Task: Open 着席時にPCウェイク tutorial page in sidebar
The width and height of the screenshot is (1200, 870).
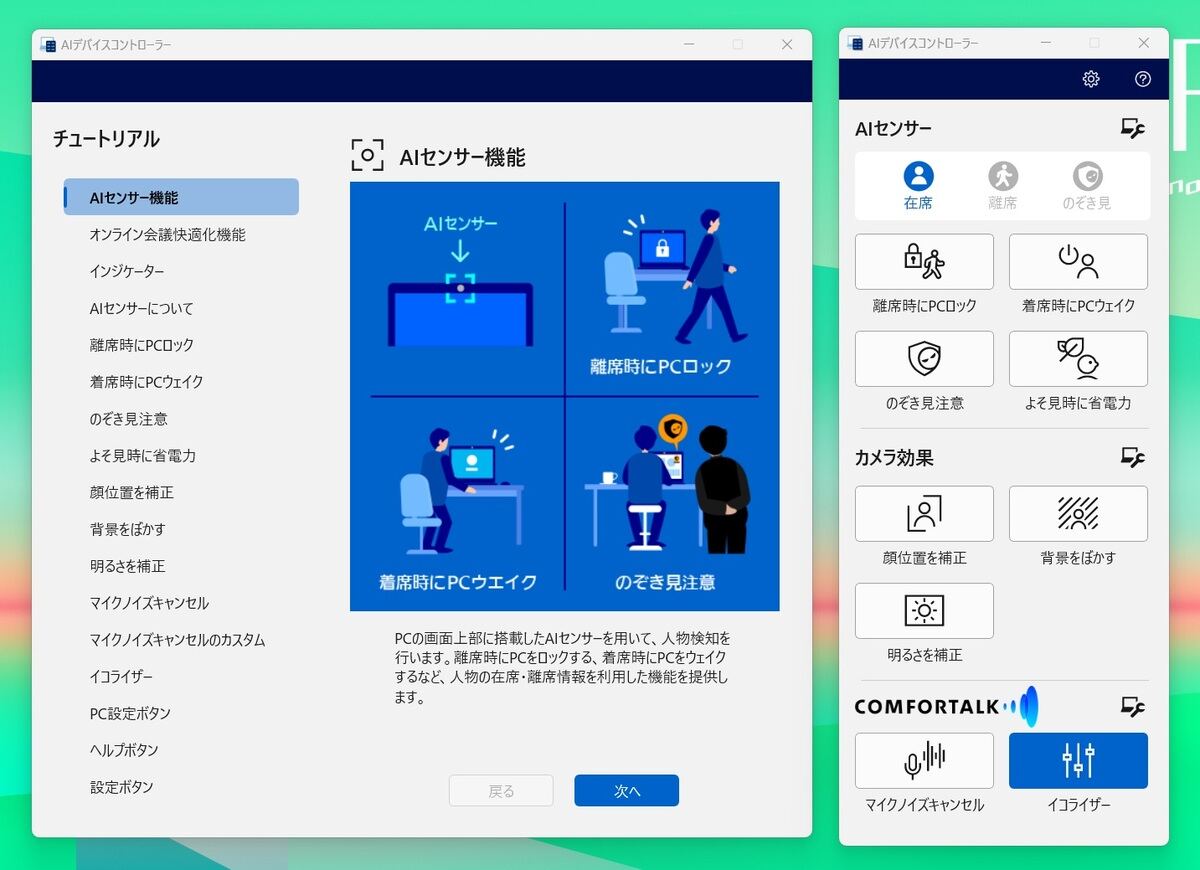Action: [x=146, y=382]
